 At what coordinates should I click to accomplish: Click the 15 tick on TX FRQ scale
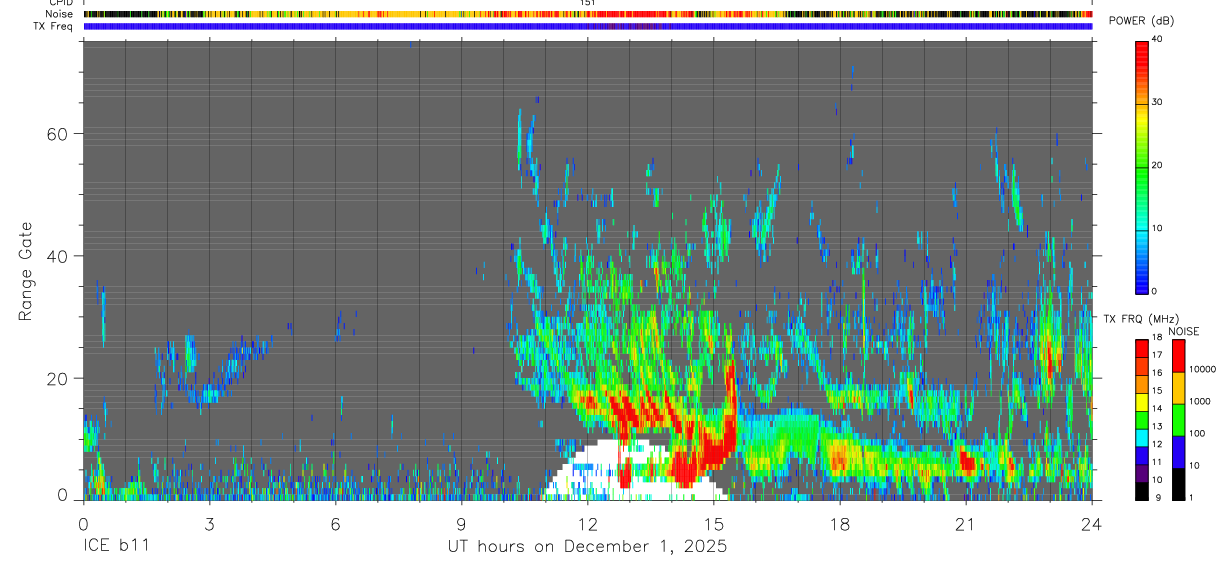1157,391
